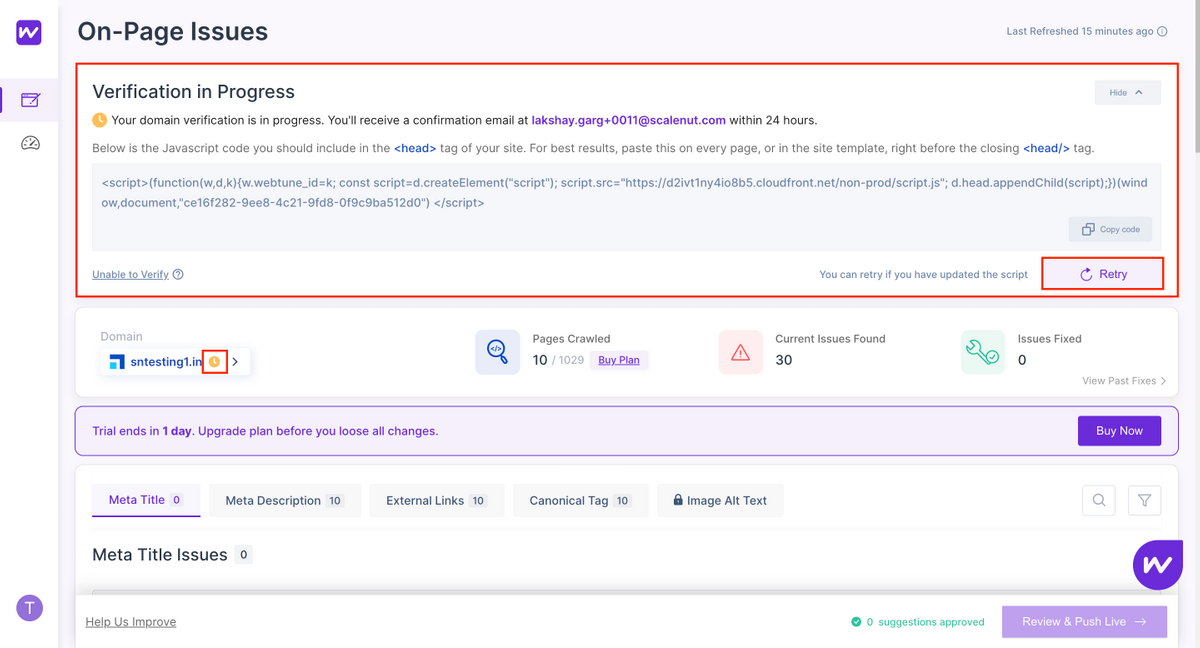The height and width of the screenshot is (648, 1200).
Task: Click the Retry button
Action: (1103, 274)
